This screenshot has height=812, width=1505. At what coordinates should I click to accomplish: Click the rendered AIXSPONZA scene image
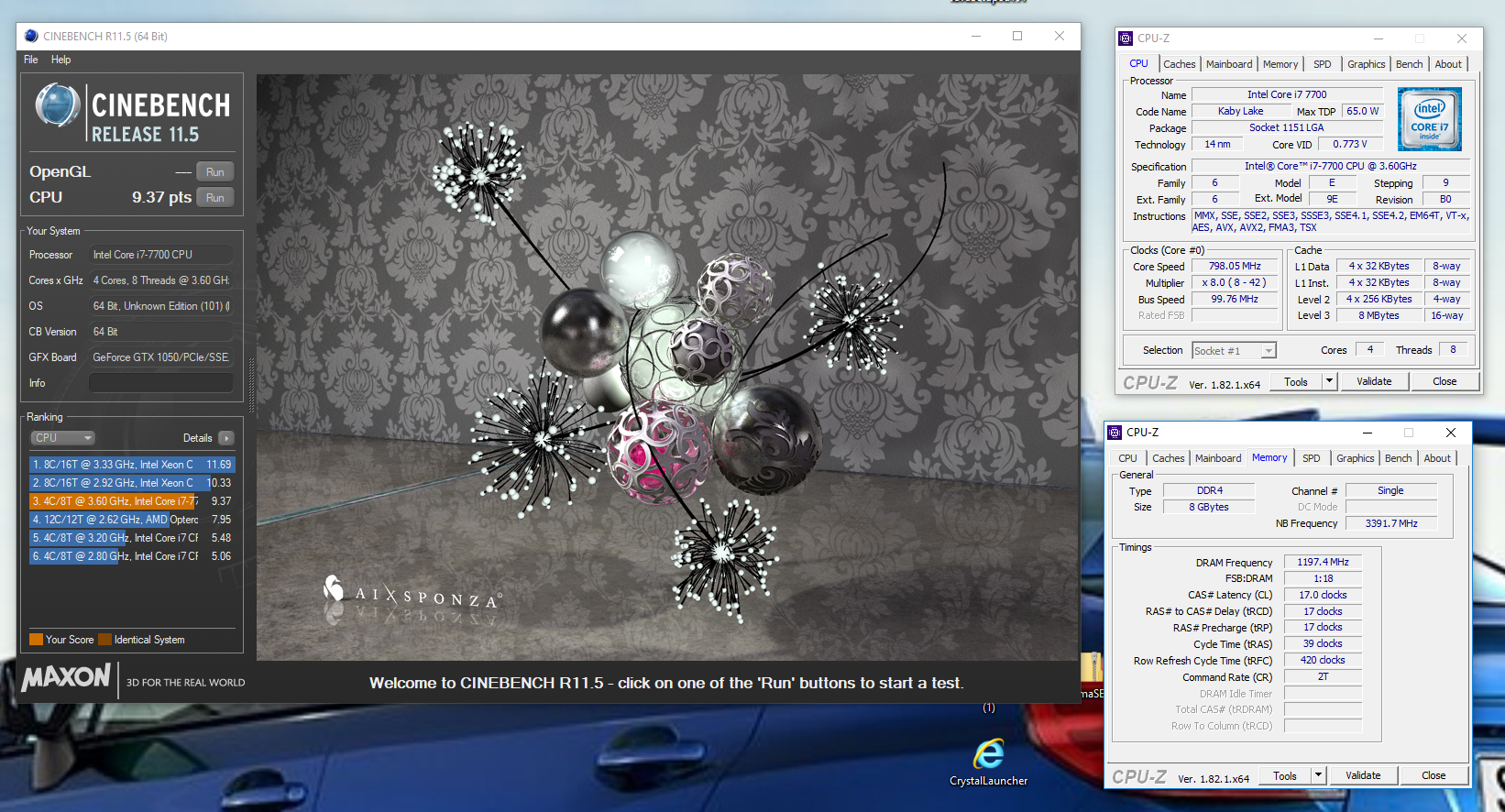click(x=667, y=368)
